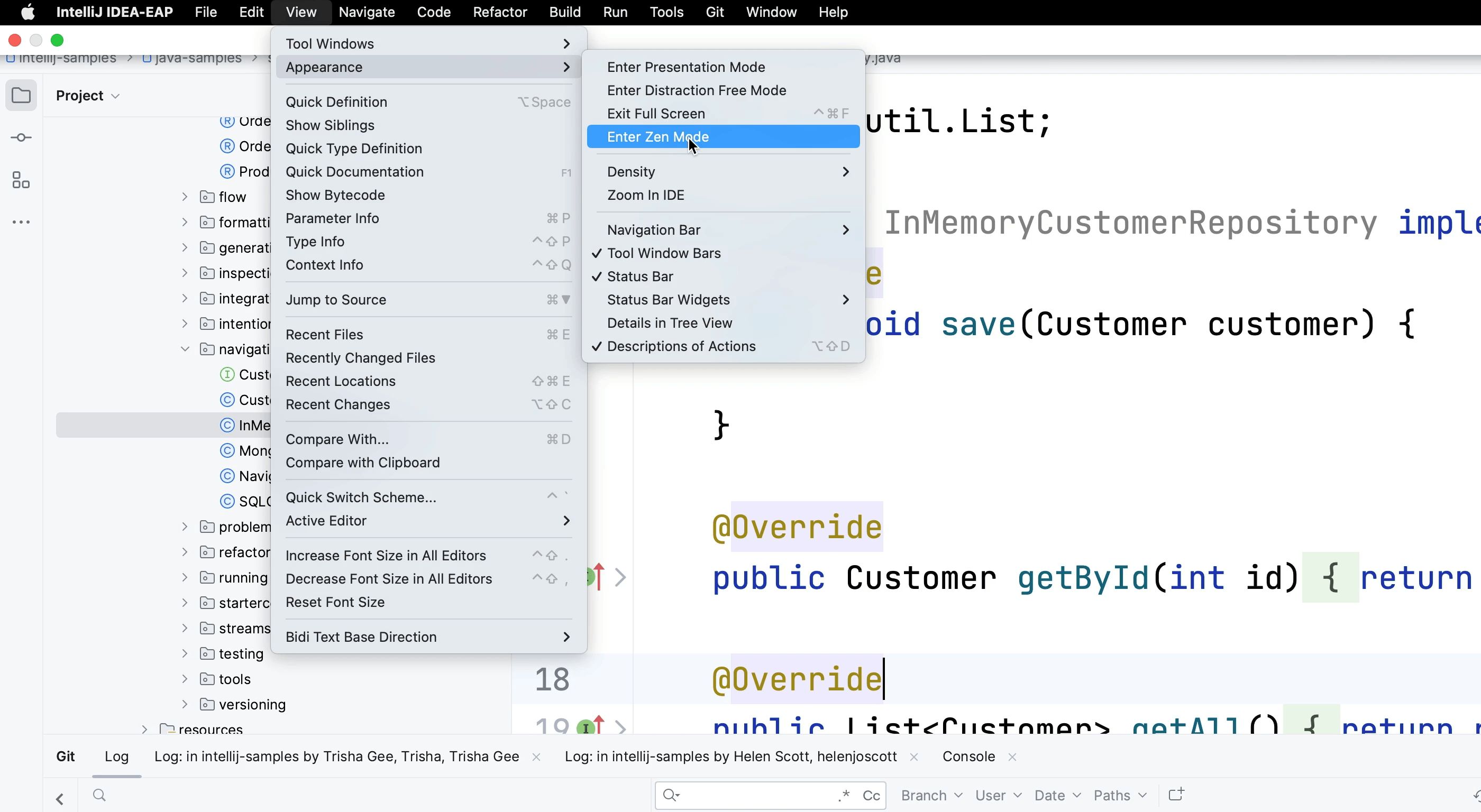Expand the resources folder
The image size is (1481, 812).
tap(144, 729)
